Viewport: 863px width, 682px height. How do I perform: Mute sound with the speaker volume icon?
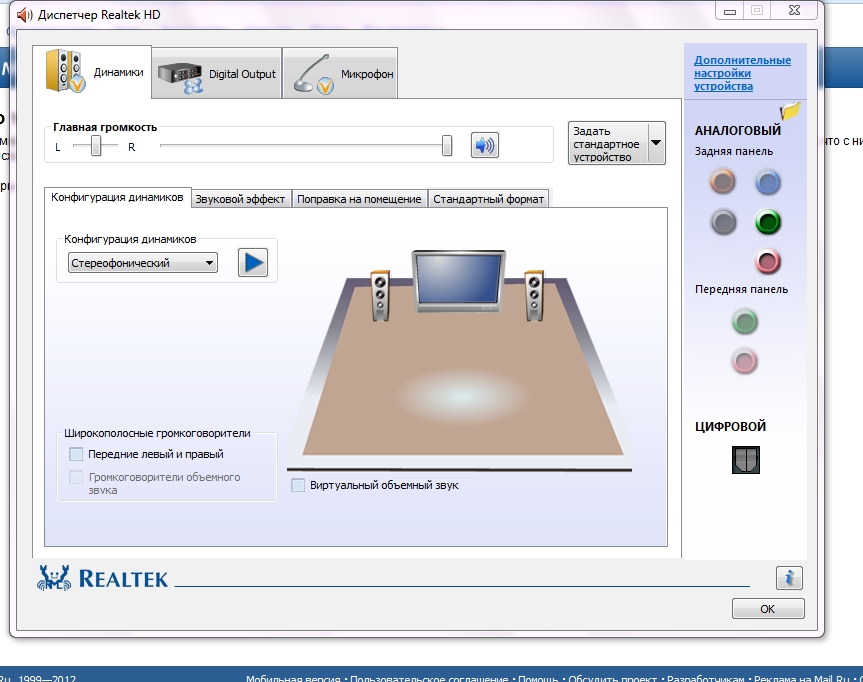484,145
